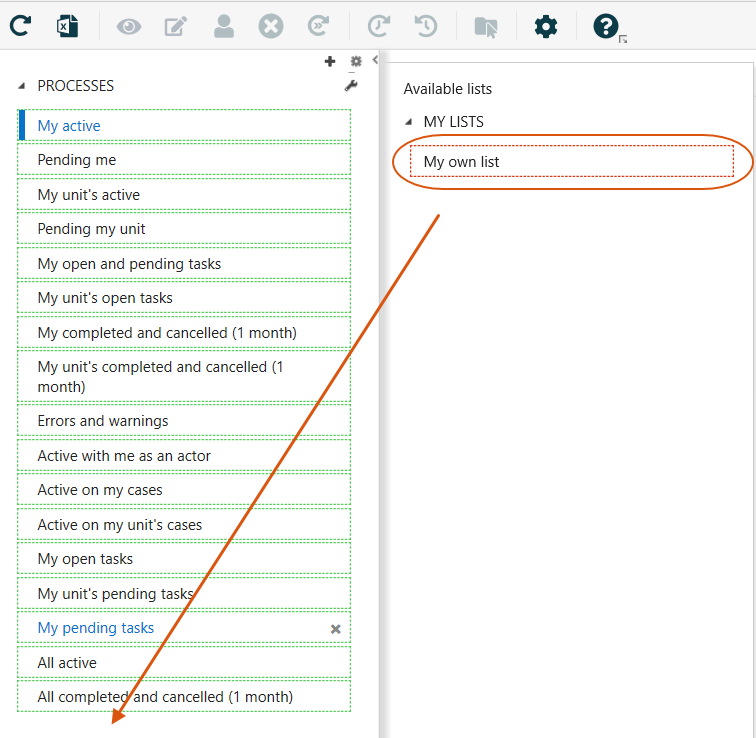This screenshot has height=738, width=756.
Task: Collapse the PROCESSES section triangle
Action: click(23, 86)
